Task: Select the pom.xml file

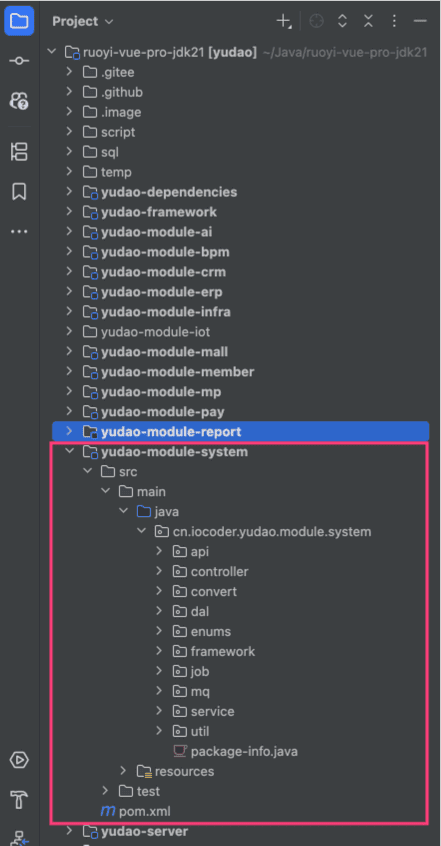Action: [x=136, y=811]
